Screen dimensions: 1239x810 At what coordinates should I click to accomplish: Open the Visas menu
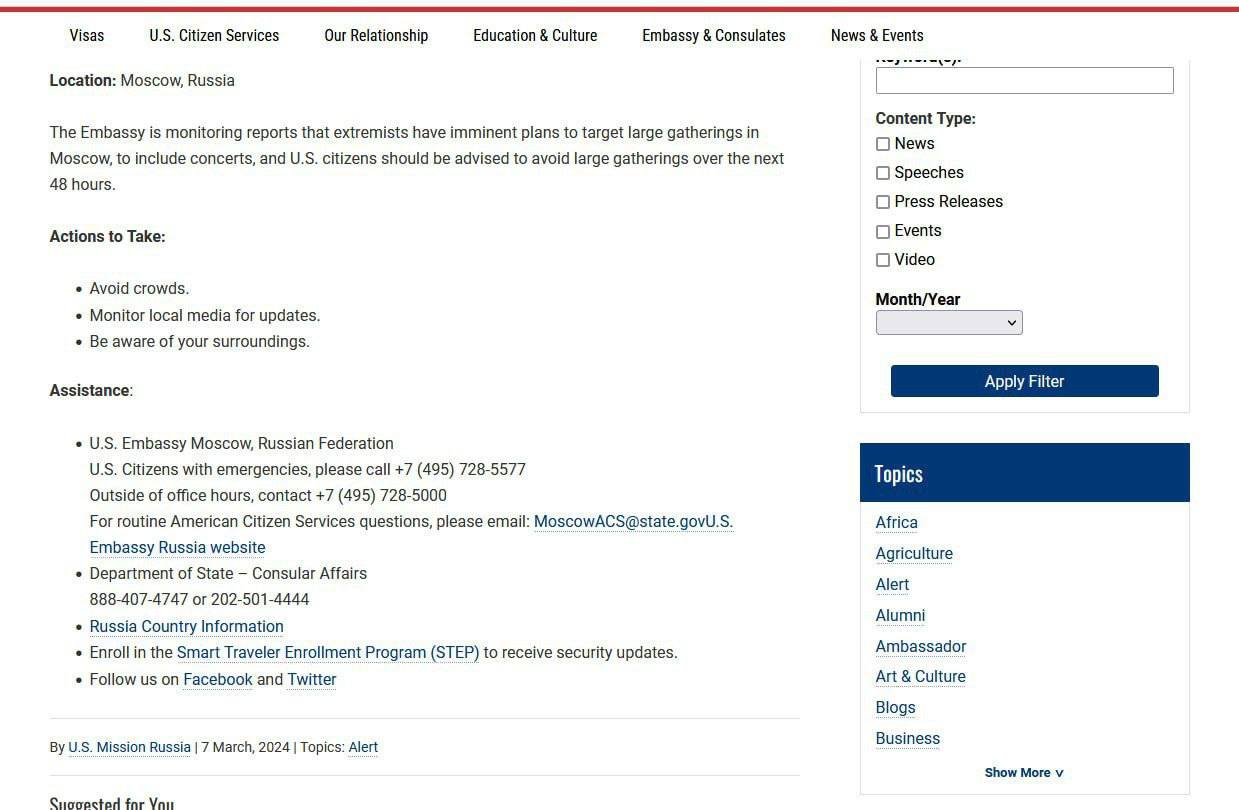87,36
